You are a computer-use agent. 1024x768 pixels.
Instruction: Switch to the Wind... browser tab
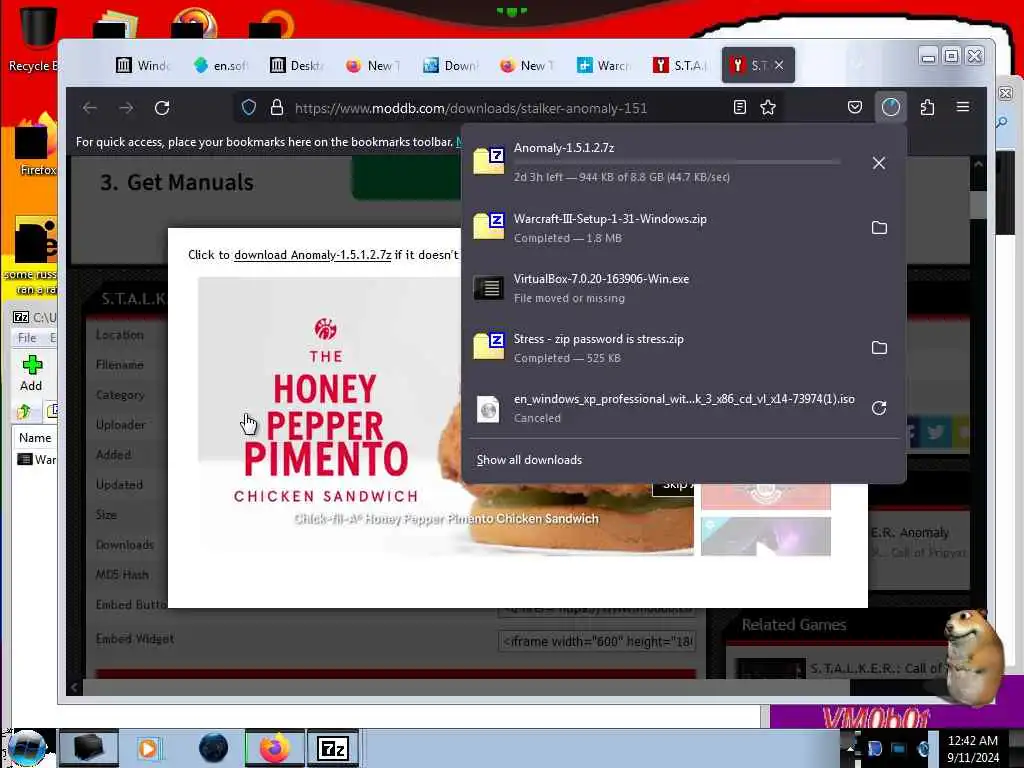click(144, 65)
